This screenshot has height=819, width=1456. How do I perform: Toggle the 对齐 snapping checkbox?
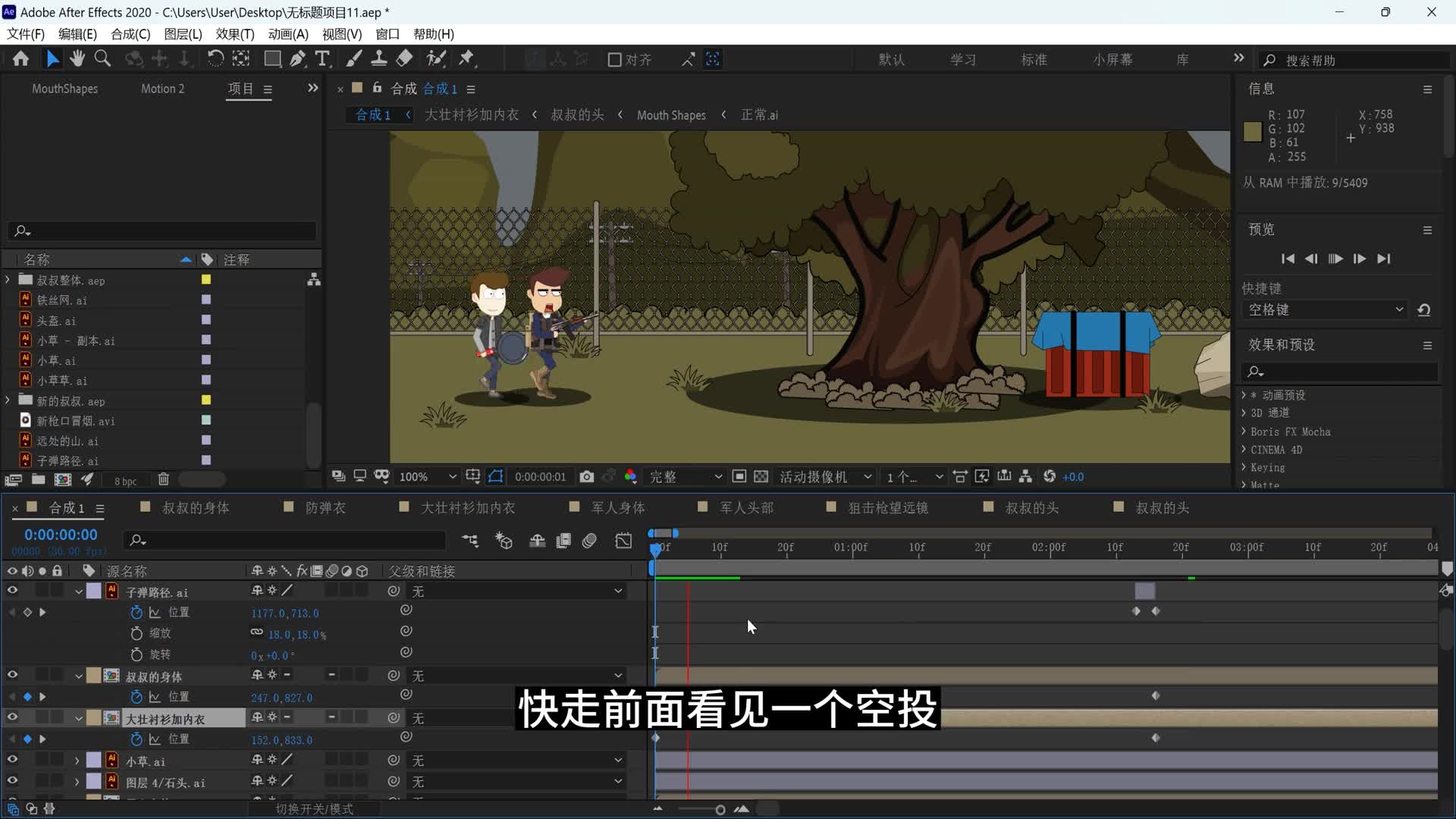[x=615, y=59]
